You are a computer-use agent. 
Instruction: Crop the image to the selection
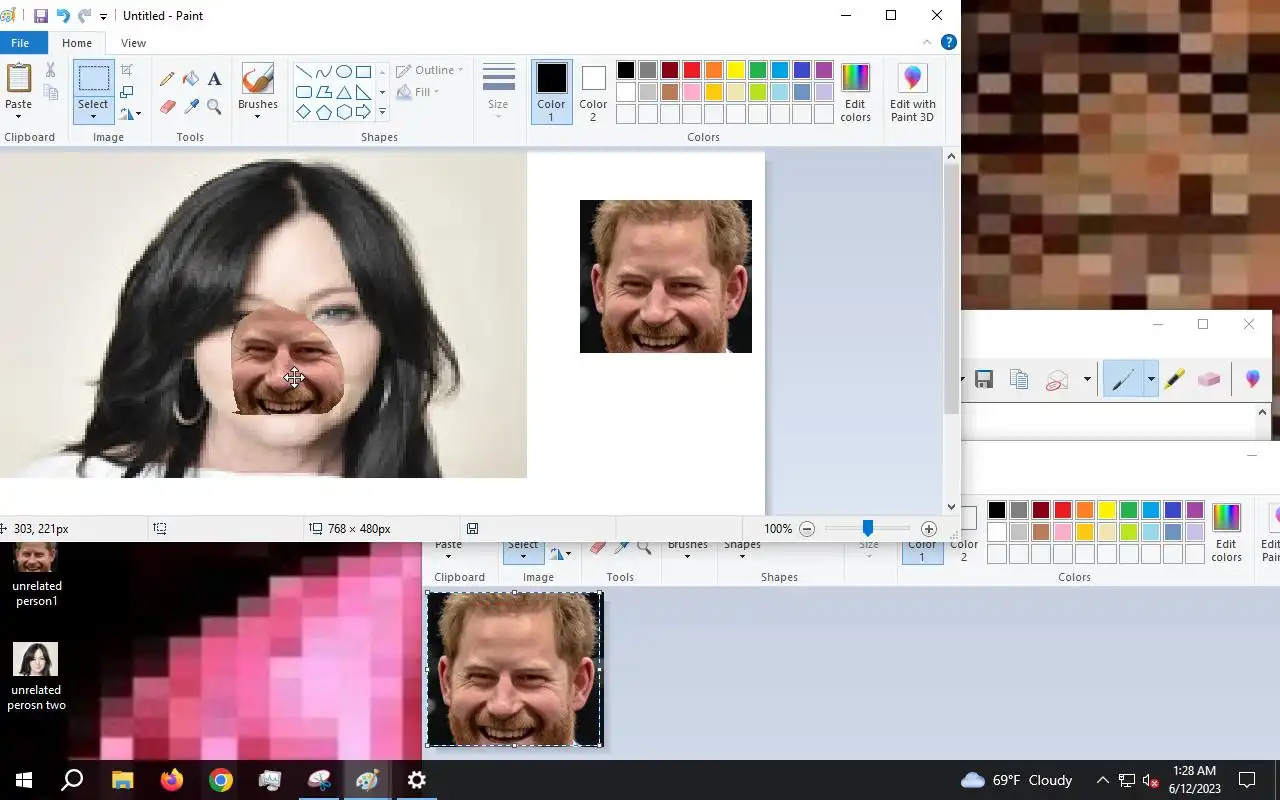[127, 70]
